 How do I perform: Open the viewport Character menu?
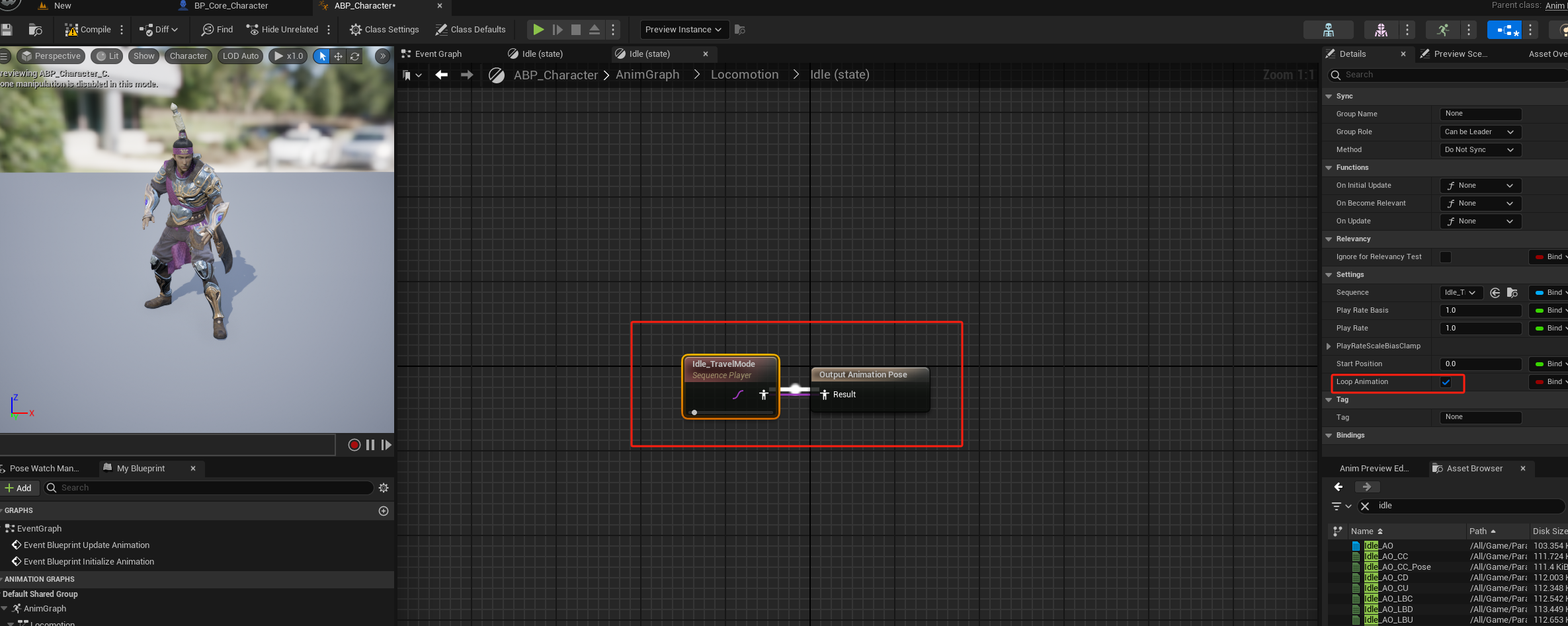188,56
